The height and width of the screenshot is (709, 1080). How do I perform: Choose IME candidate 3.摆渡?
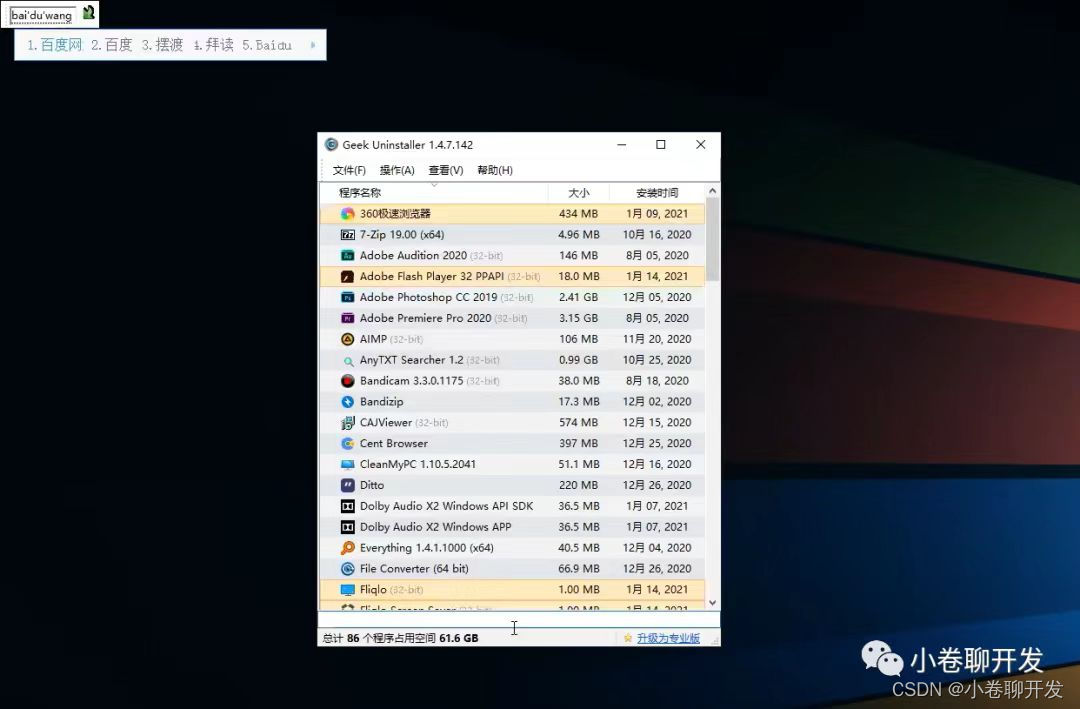[x=163, y=45]
